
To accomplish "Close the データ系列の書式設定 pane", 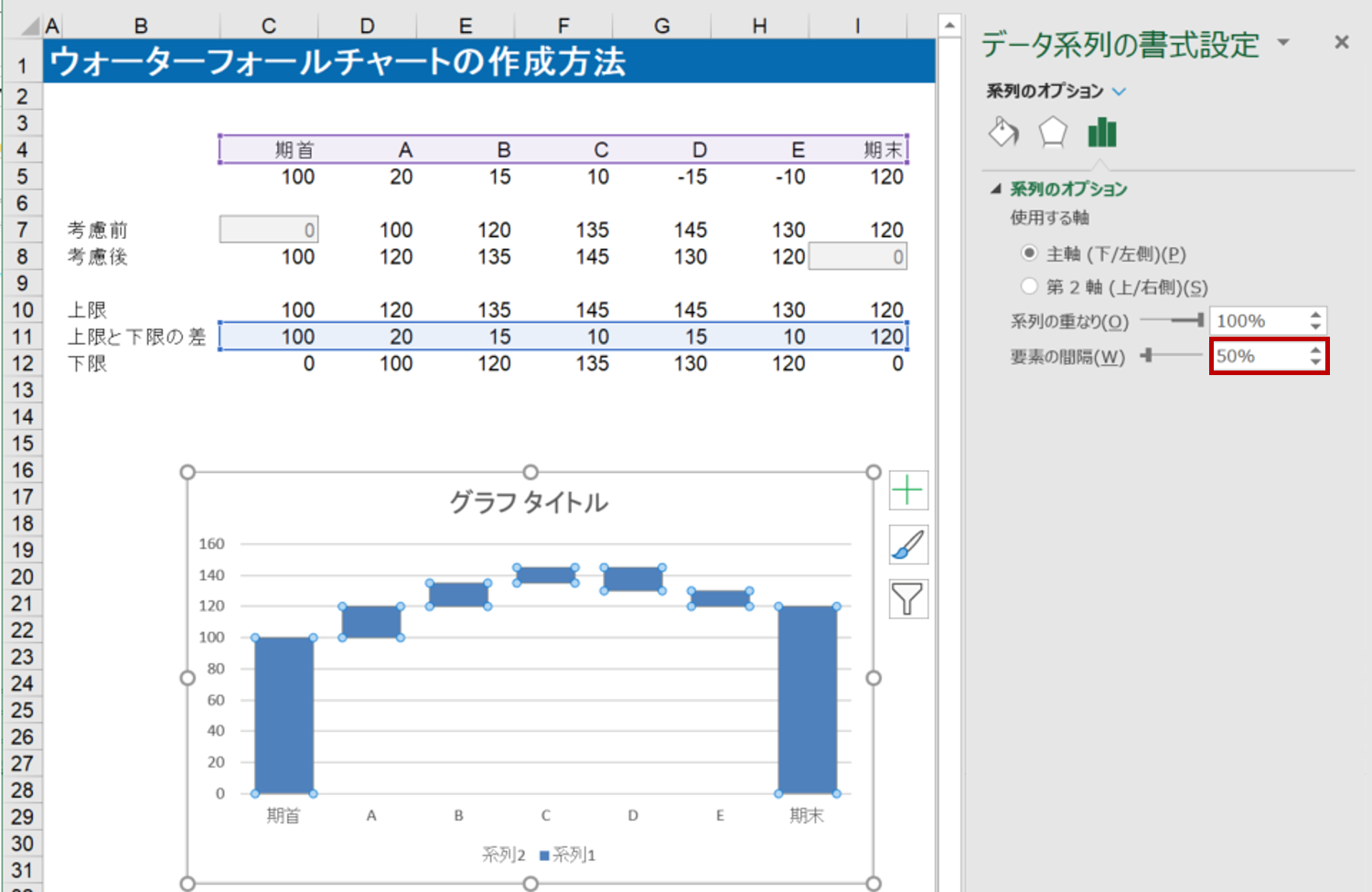I will tap(1341, 42).
